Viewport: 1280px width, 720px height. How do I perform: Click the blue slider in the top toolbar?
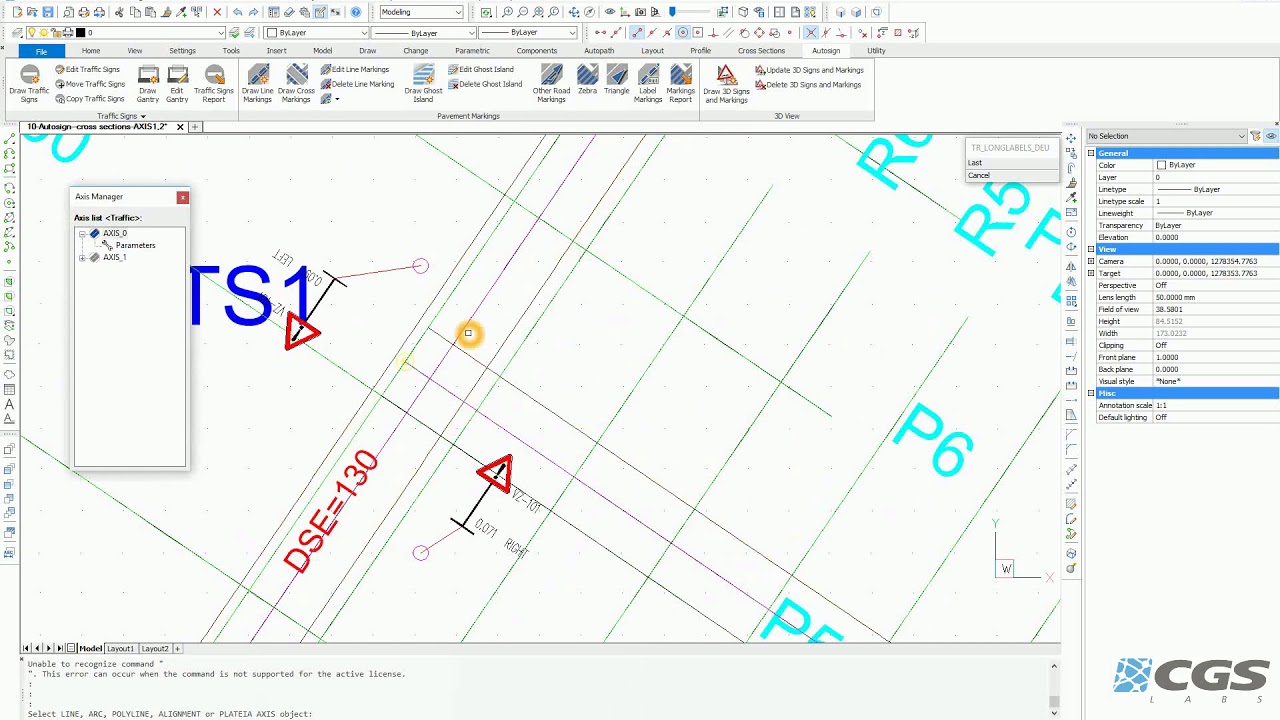pyautogui.click(x=672, y=12)
